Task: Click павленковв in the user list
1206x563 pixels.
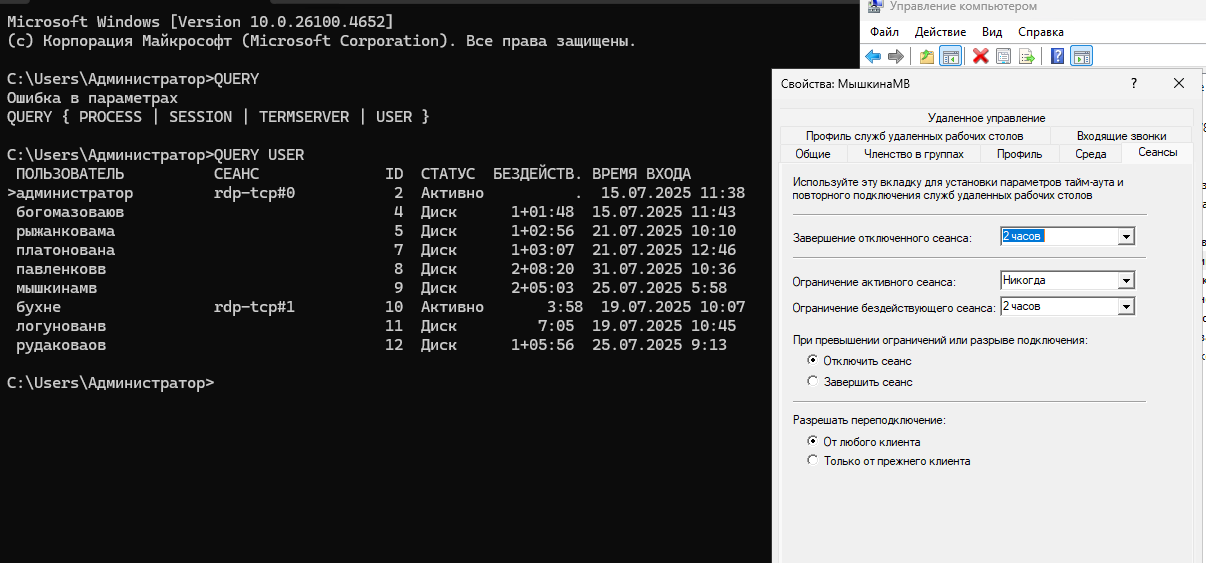Action: coord(61,269)
